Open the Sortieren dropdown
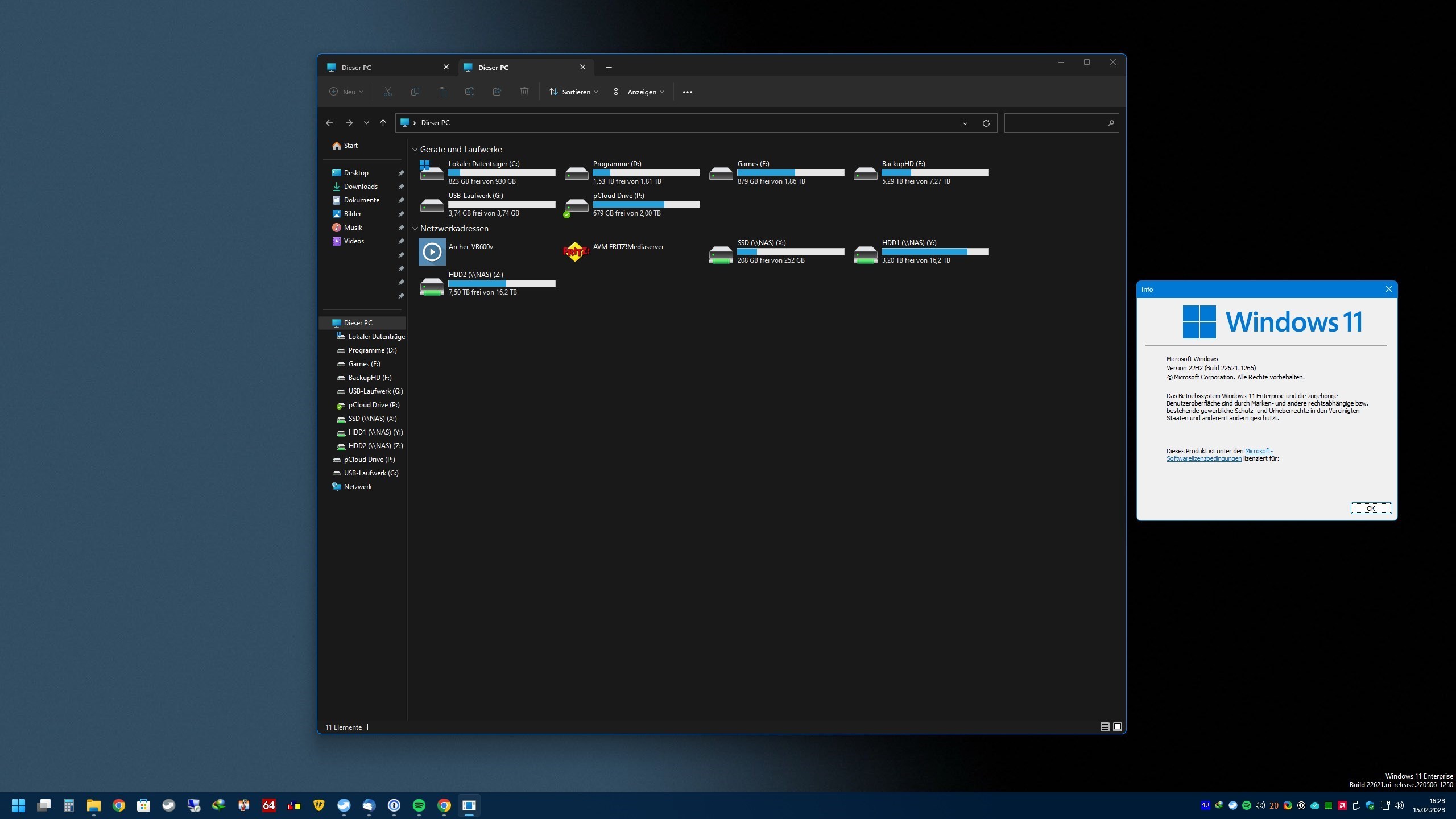 573,92
